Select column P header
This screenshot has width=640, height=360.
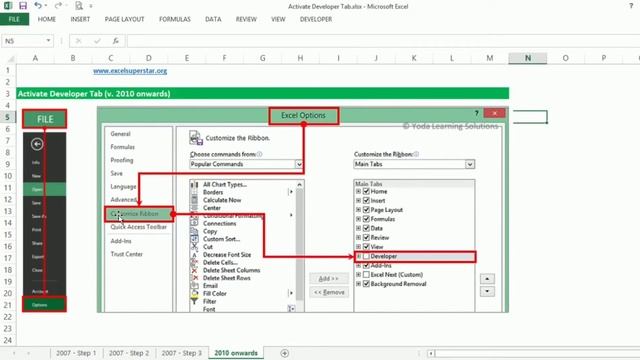603,58
